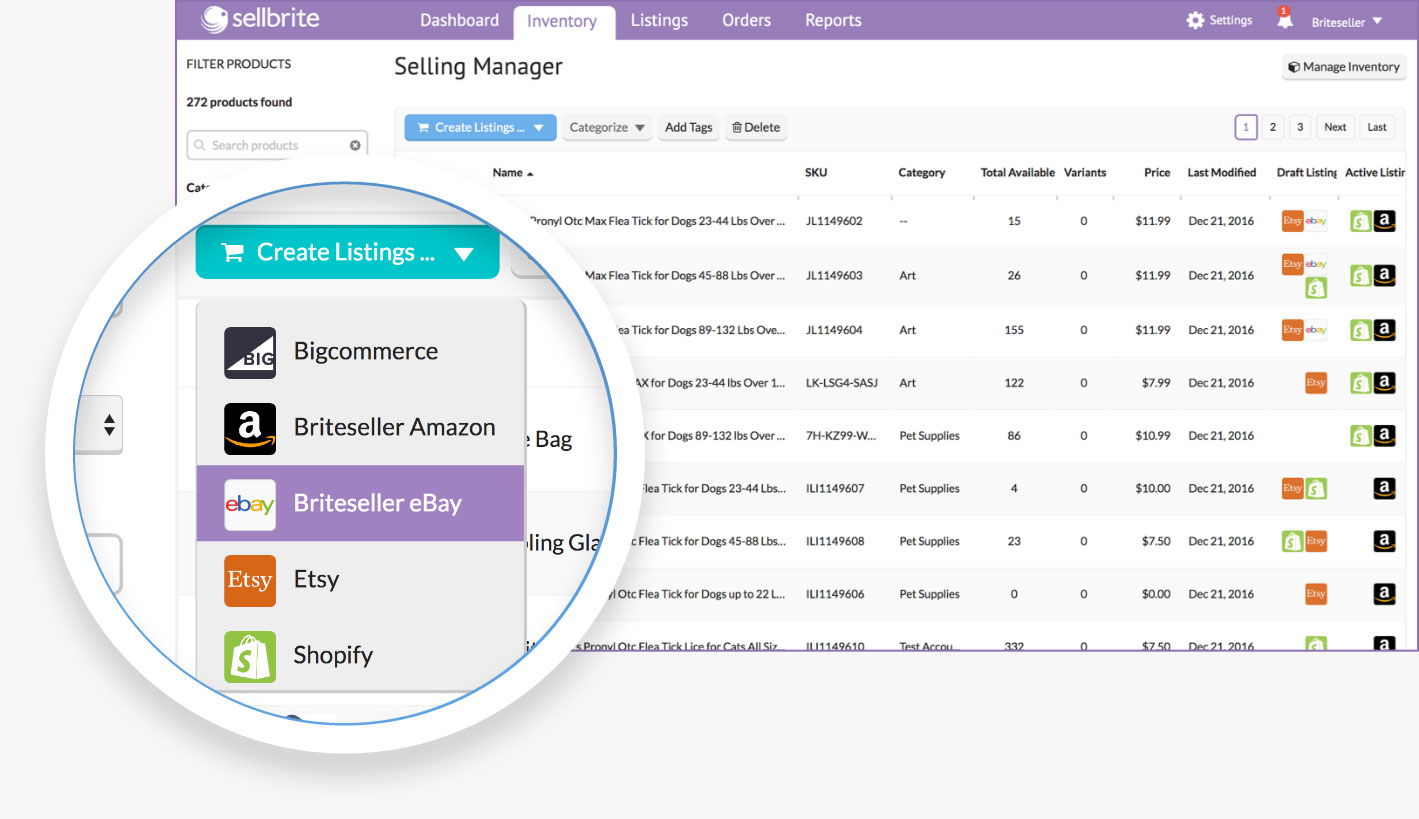This screenshot has height=819, width=1419.
Task: Select the Briteseller Amazon icon in the dropdown
Action: (249, 427)
